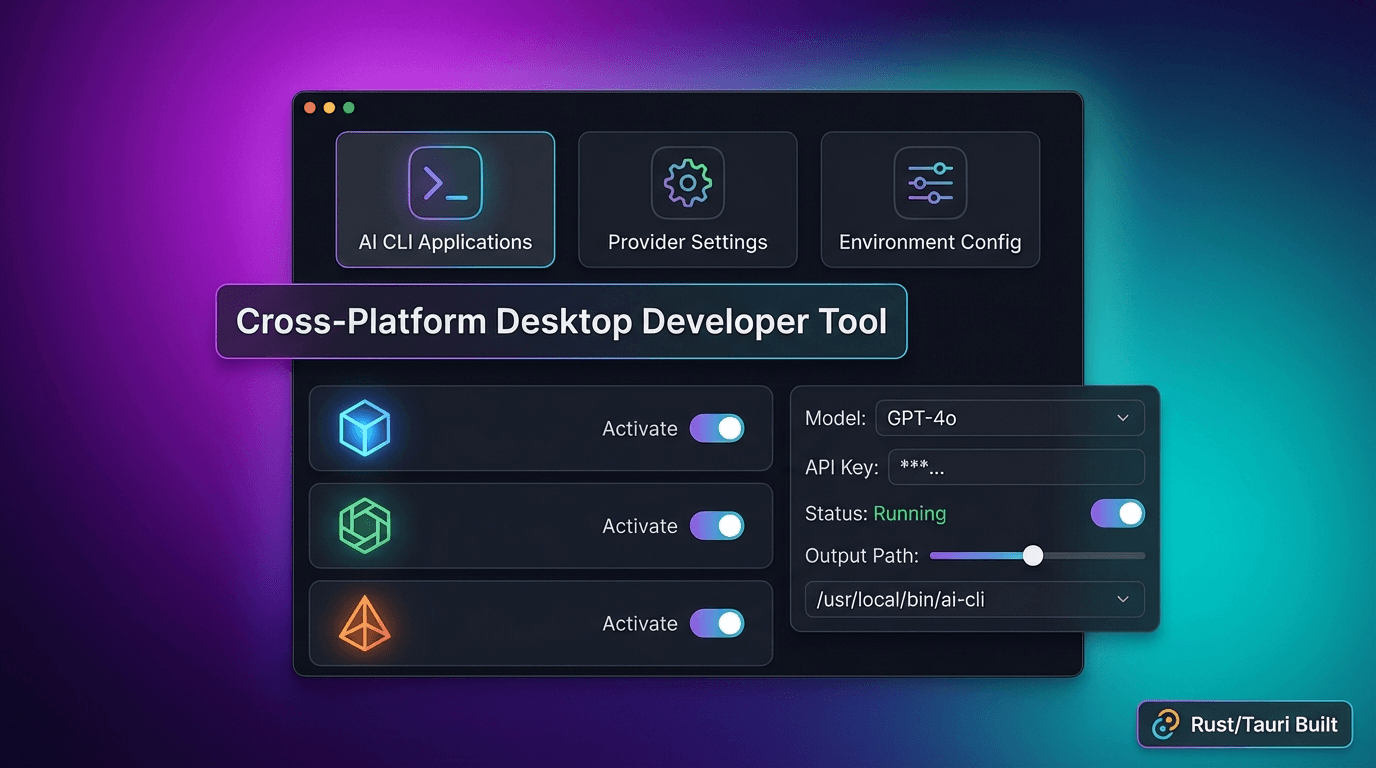Disable Activate switch for green hexagon app
Screen dimensions: 1376x768
[x=717, y=526]
